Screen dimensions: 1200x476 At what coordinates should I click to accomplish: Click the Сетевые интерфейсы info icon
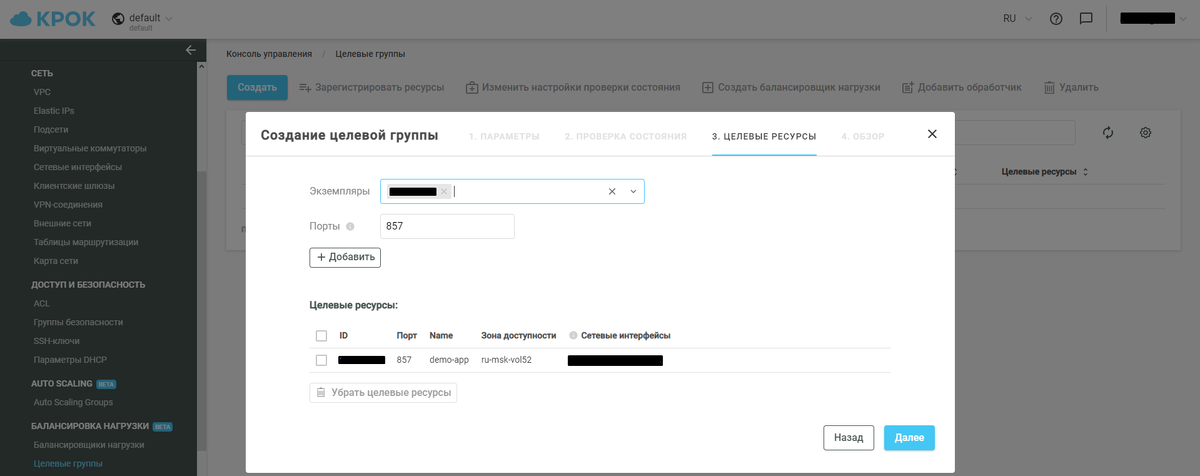click(573, 336)
